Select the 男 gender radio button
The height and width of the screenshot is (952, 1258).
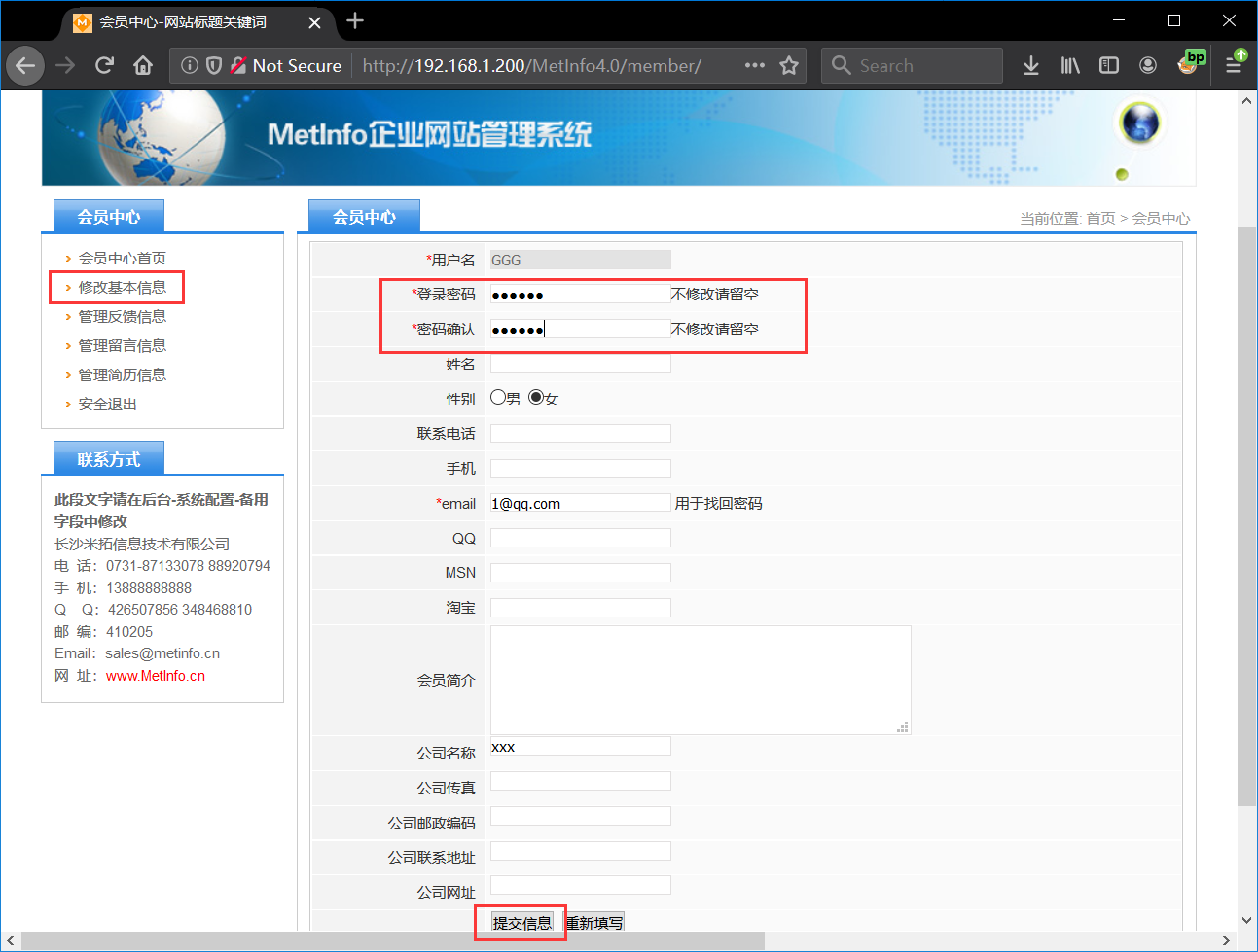(498, 397)
